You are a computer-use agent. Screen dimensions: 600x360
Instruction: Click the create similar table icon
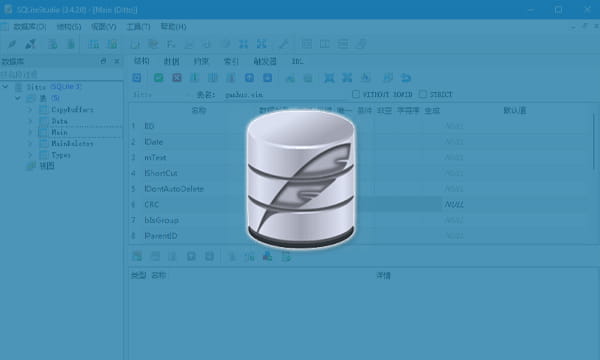[388, 78]
